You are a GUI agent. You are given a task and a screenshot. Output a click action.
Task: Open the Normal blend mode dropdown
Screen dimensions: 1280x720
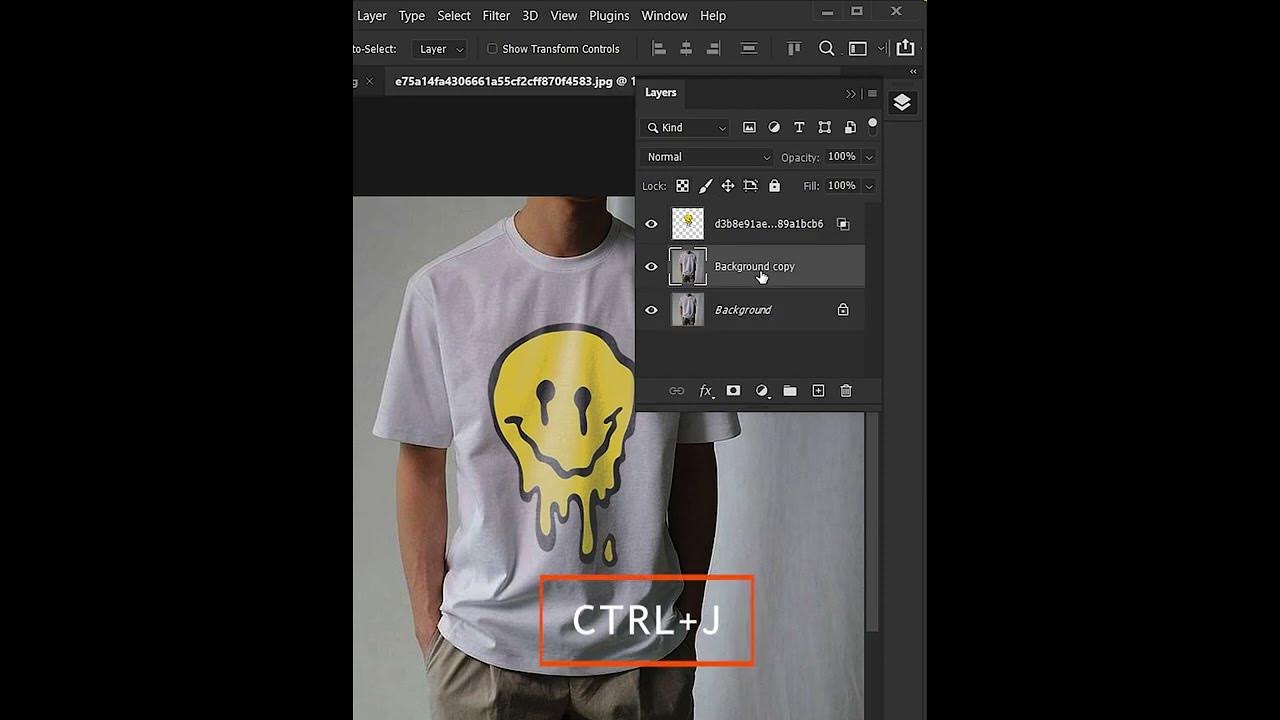point(708,157)
